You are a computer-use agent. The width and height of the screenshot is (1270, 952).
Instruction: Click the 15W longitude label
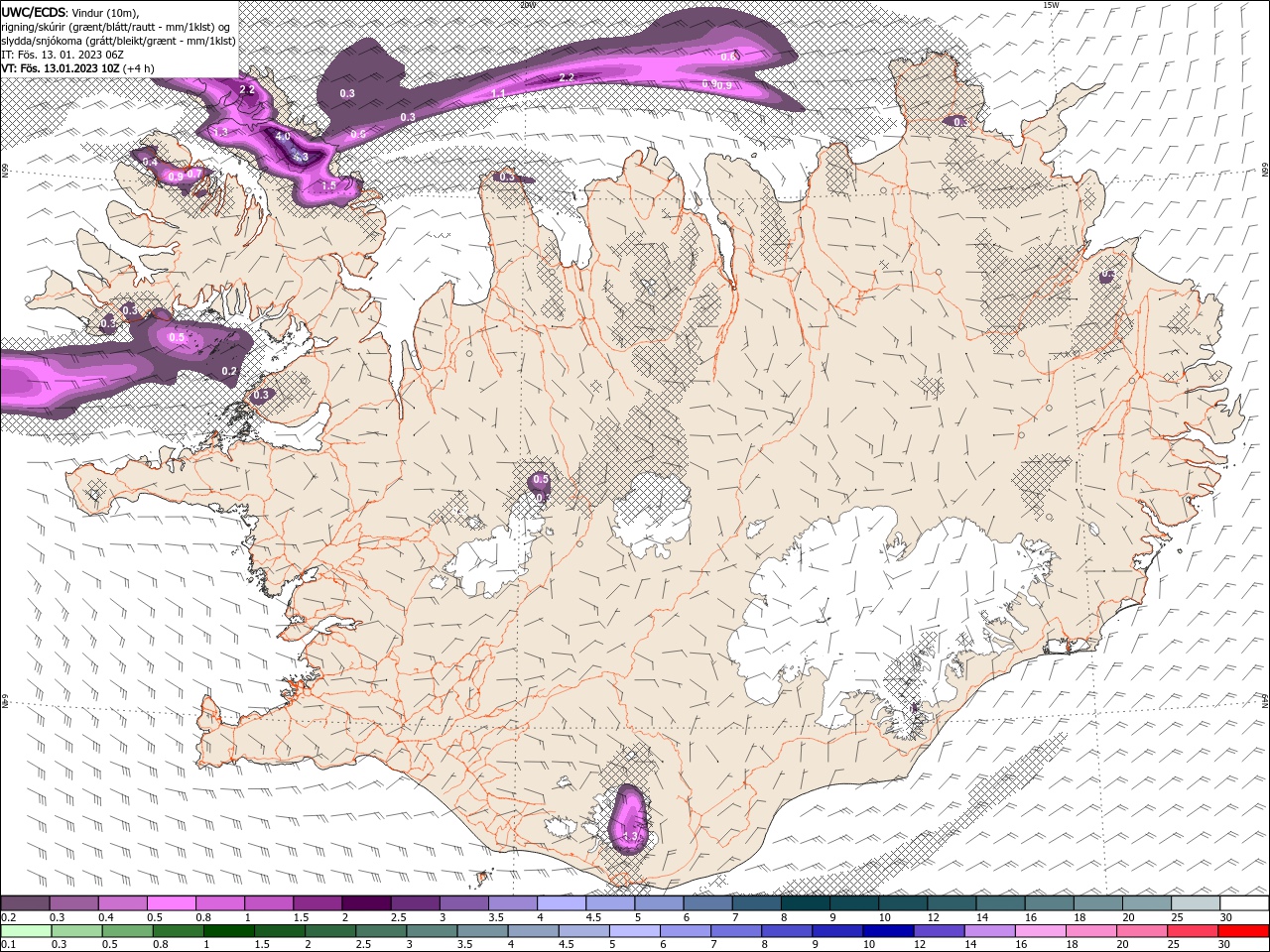point(1051,5)
